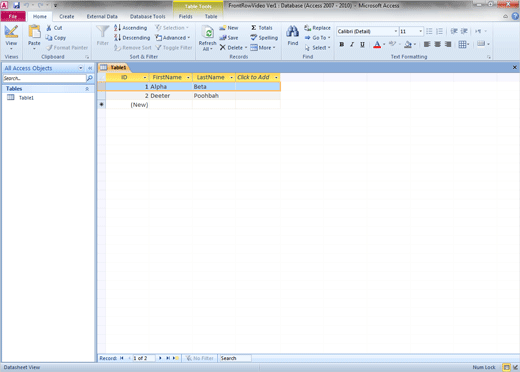Screen dimensions: 520x372
Task: Apply Italic text formatting
Action: pyautogui.click(x=352, y=44)
